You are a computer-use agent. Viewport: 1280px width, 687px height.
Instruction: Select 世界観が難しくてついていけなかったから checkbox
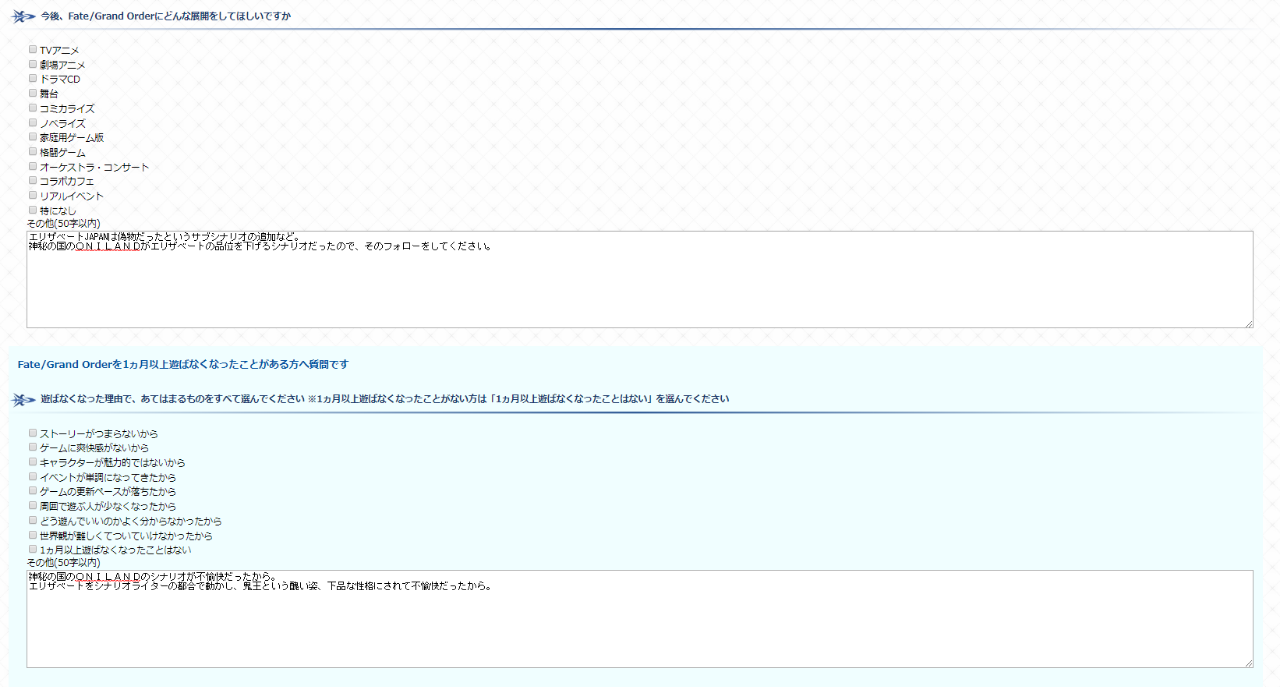[33, 535]
